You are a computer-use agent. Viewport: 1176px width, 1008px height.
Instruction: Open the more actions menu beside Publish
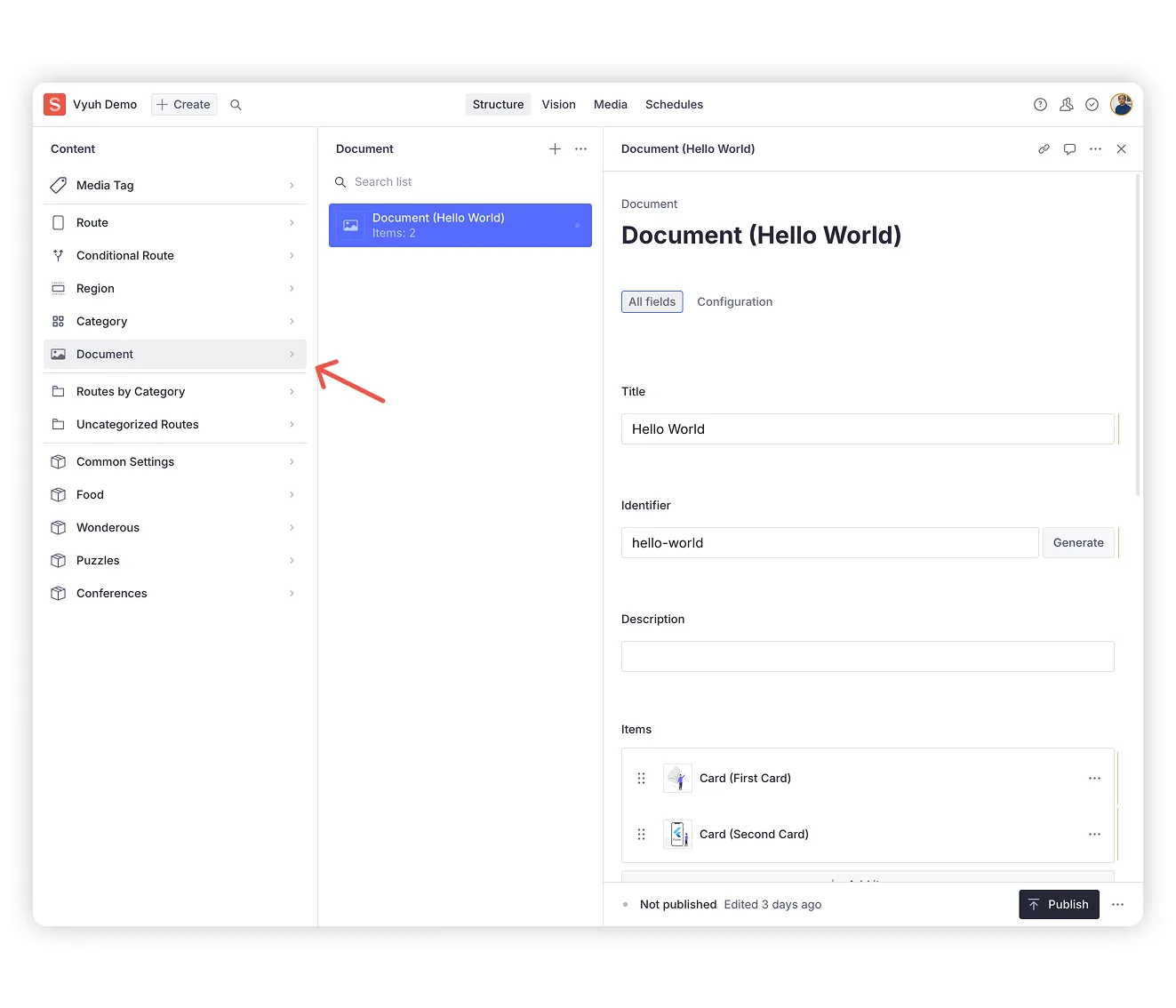click(1117, 905)
